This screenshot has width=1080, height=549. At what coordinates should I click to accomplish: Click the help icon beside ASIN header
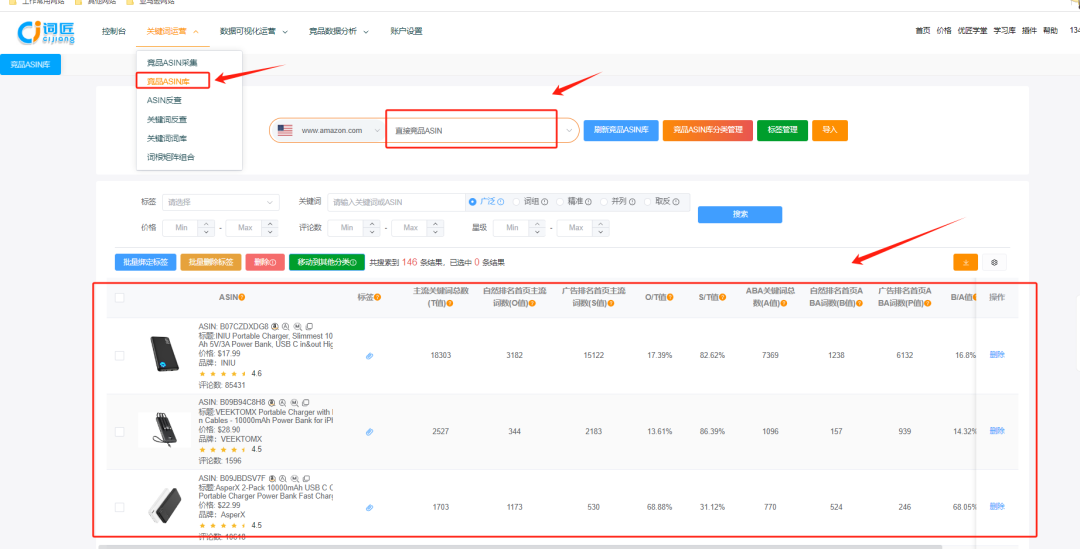point(242,297)
